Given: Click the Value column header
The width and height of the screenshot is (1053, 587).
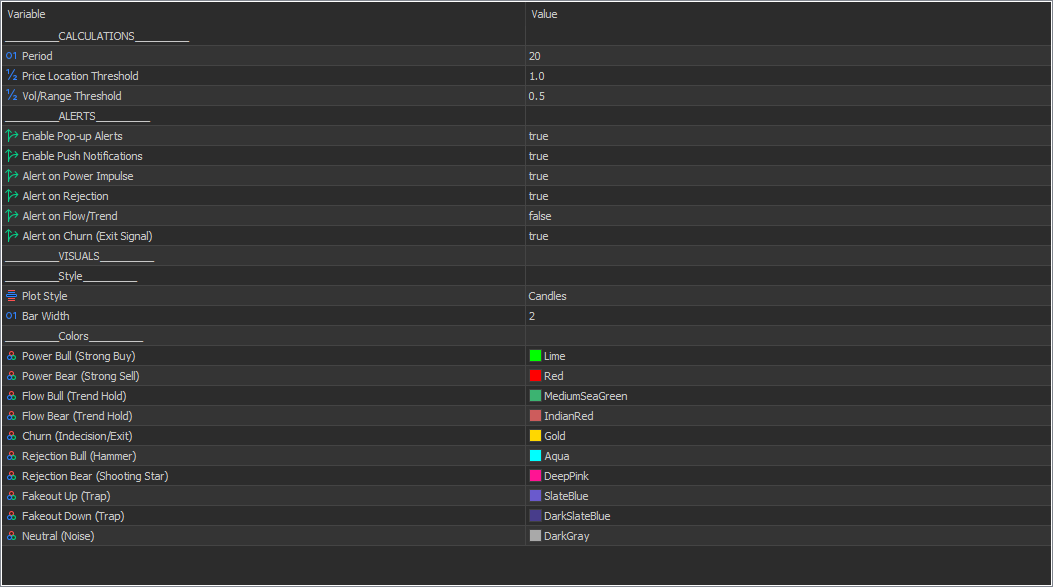Looking at the screenshot, I should (x=544, y=14).
